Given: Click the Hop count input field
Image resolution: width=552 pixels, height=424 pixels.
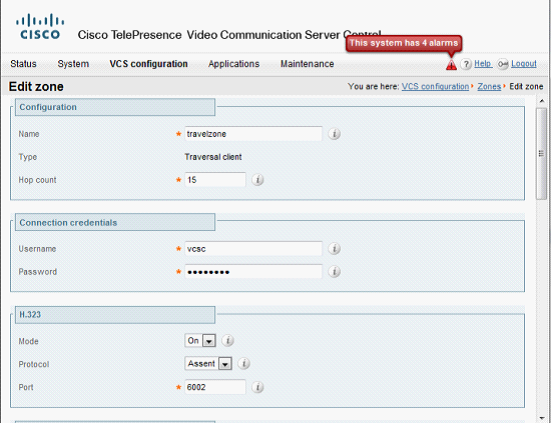Looking at the screenshot, I should coord(215,180).
